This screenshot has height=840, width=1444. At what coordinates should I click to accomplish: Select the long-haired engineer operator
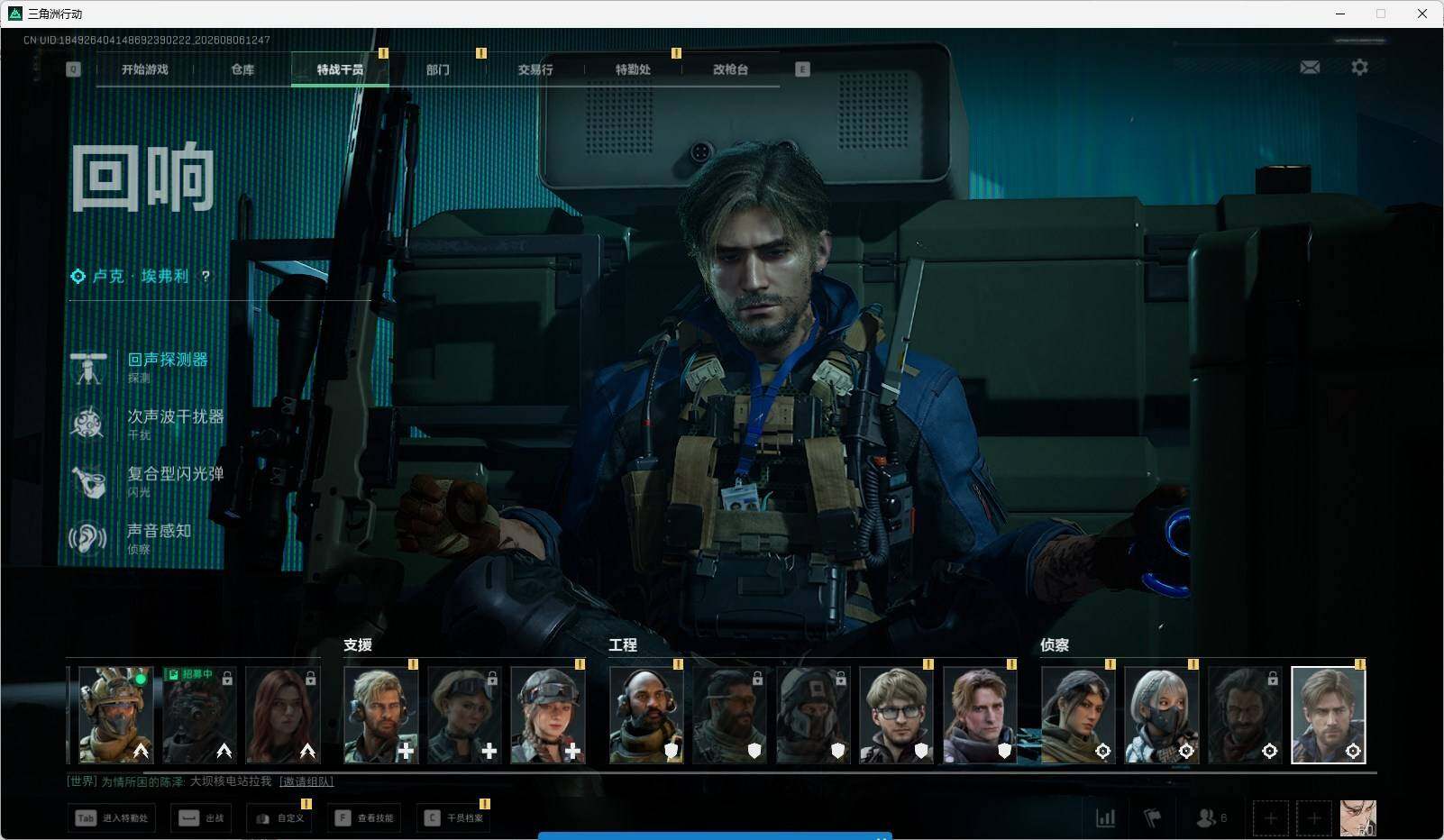coord(980,715)
